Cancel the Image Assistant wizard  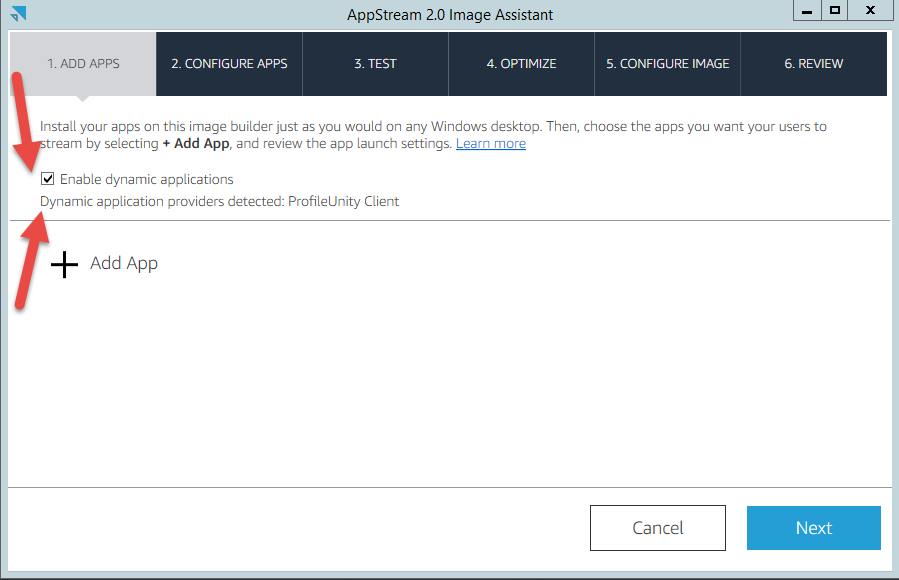[658, 528]
